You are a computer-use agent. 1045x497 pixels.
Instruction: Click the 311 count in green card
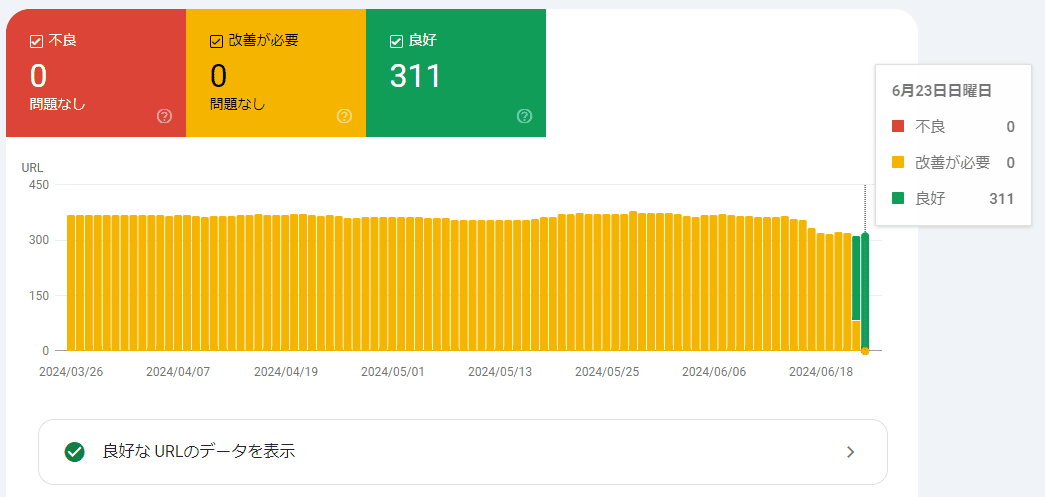click(415, 76)
